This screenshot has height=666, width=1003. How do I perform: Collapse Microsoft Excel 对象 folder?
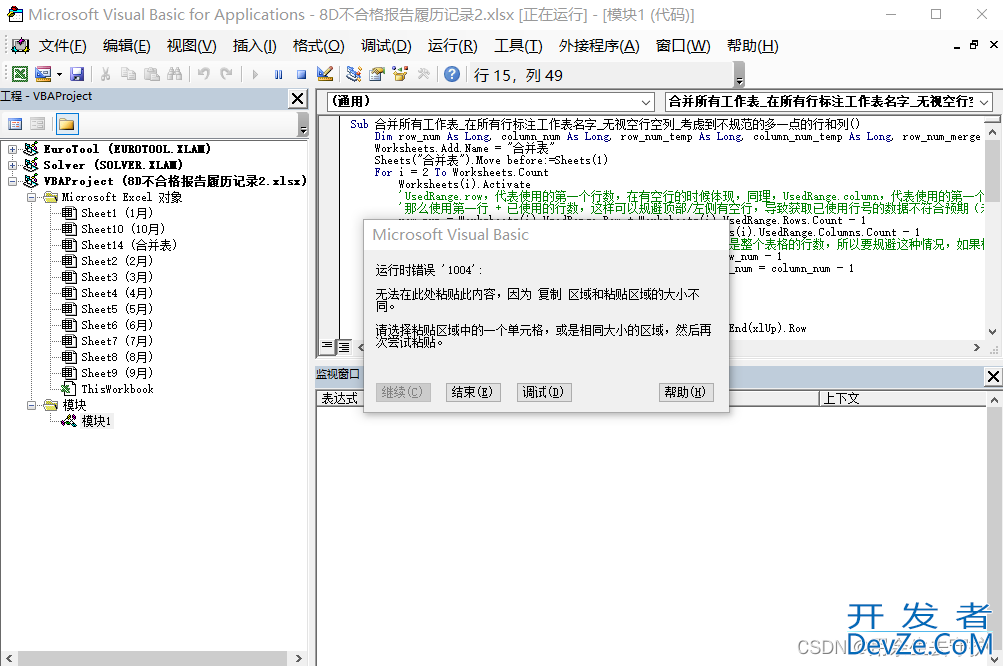tap(31, 197)
